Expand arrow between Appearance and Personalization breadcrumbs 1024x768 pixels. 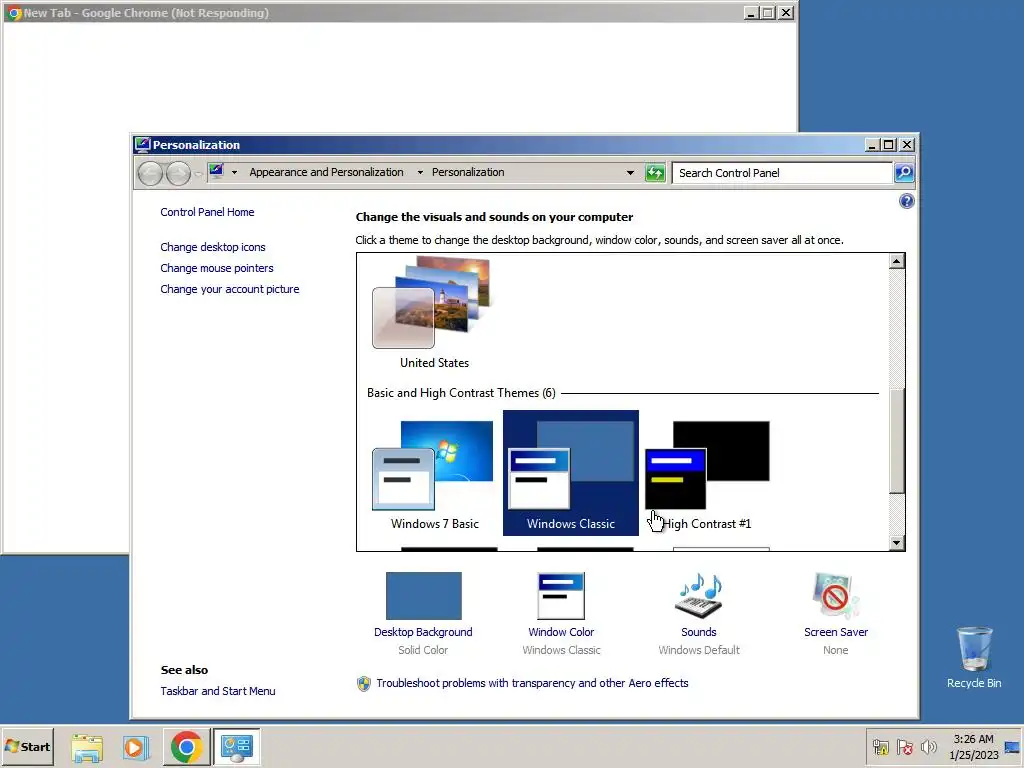click(x=420, y=173)
